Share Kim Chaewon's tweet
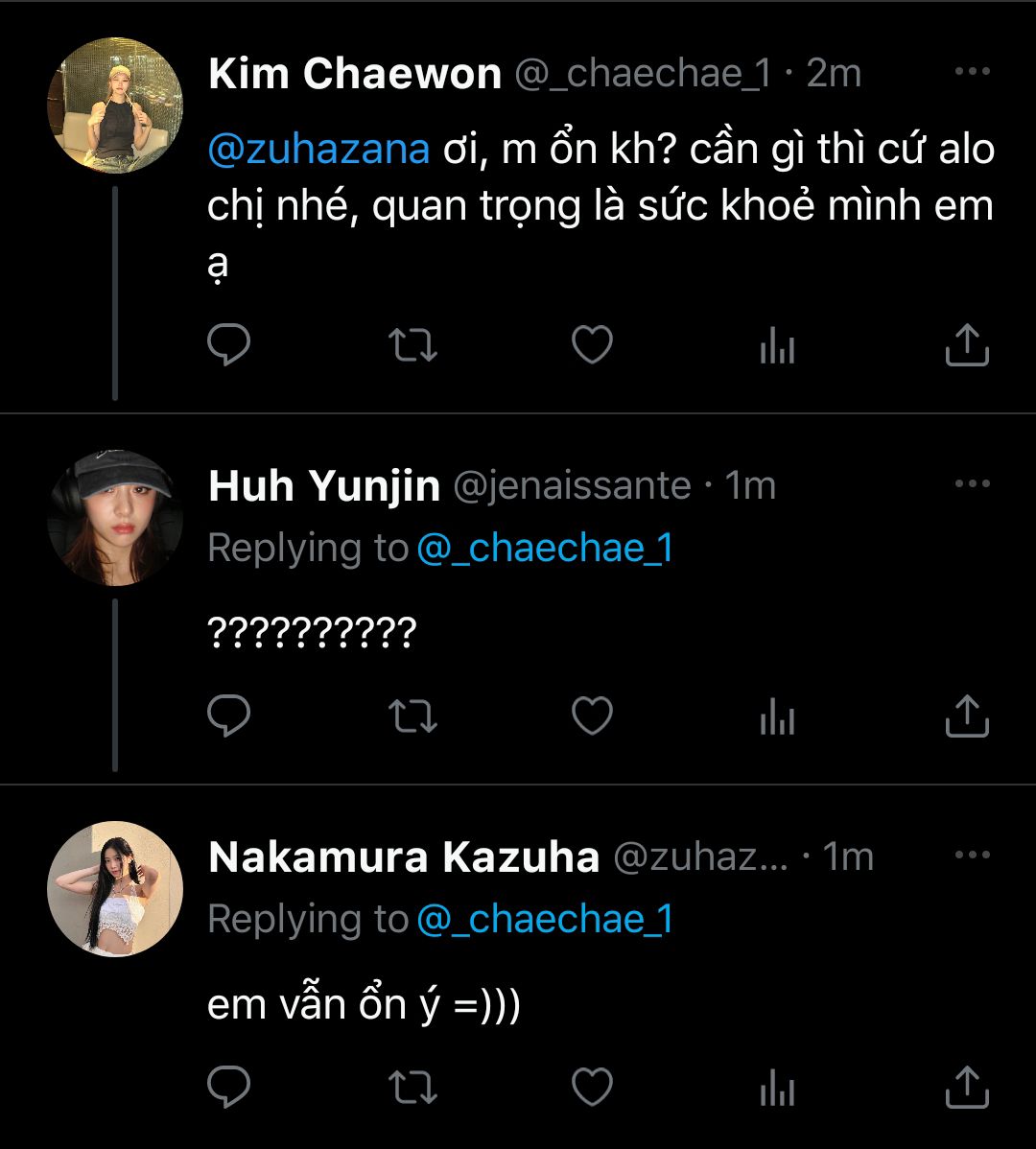Viewport: 1036px width, 1149px height. [966, 345]
